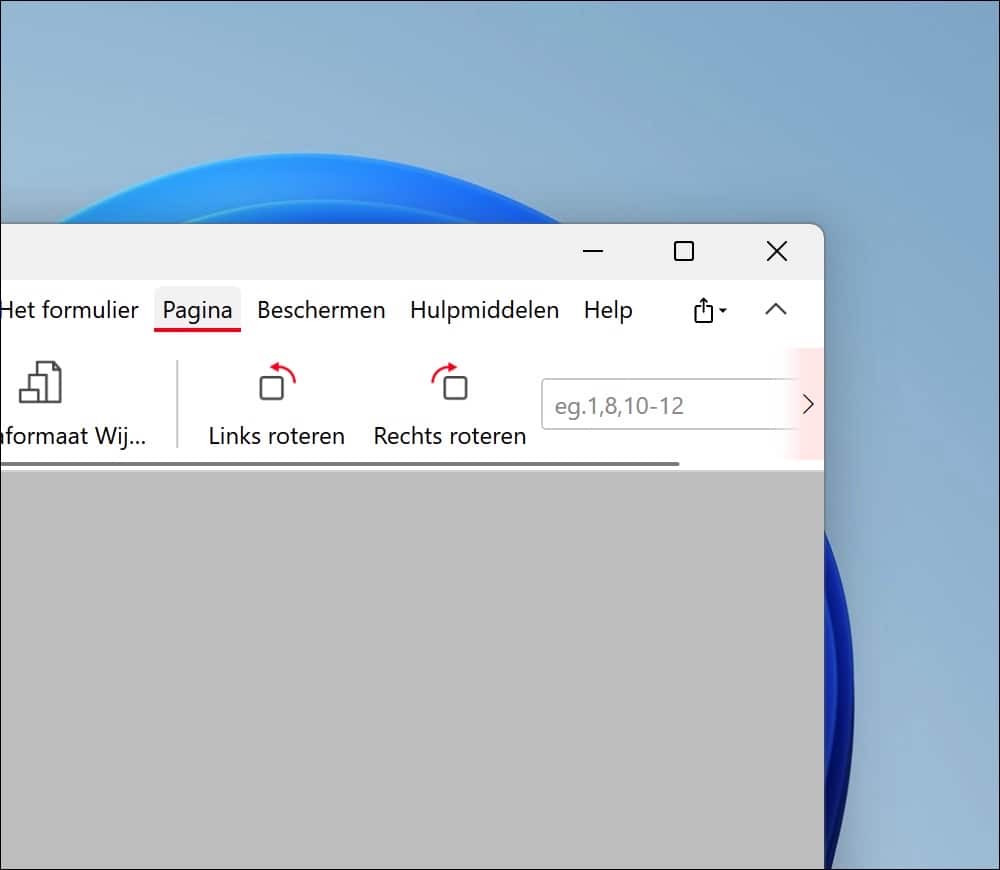
Task: Click the page size icon above 'formaat Wij...'
Action: pos(41,382)
